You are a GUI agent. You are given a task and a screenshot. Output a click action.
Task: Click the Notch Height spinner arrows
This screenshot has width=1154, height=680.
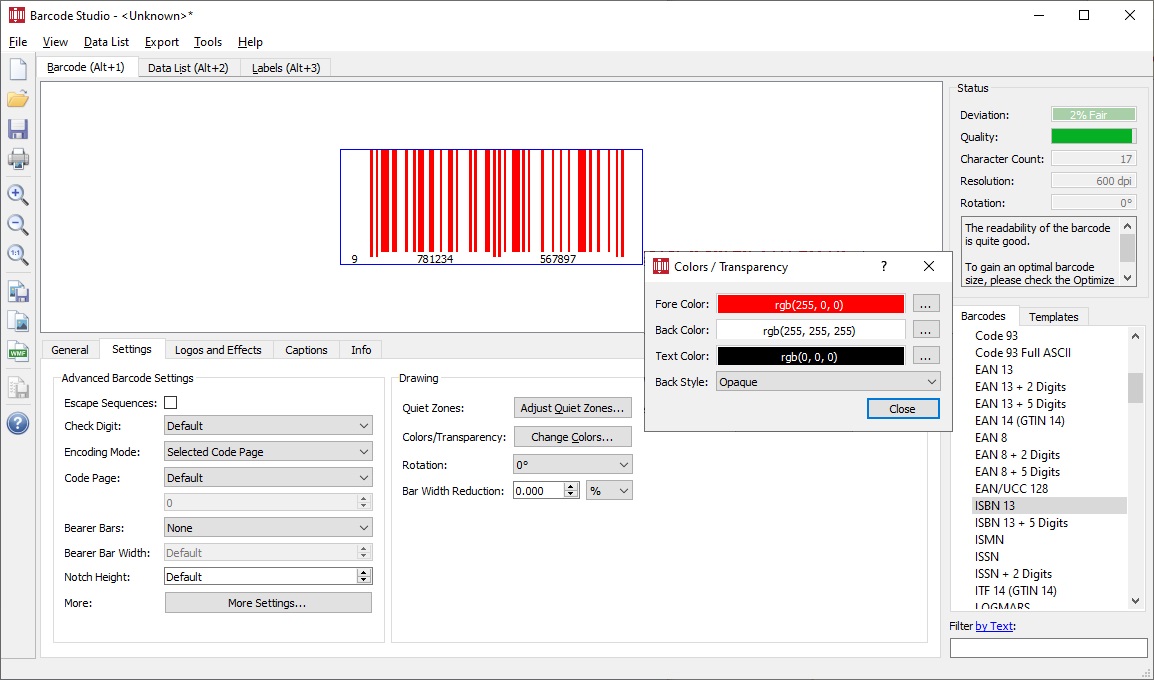click(364, 576)
